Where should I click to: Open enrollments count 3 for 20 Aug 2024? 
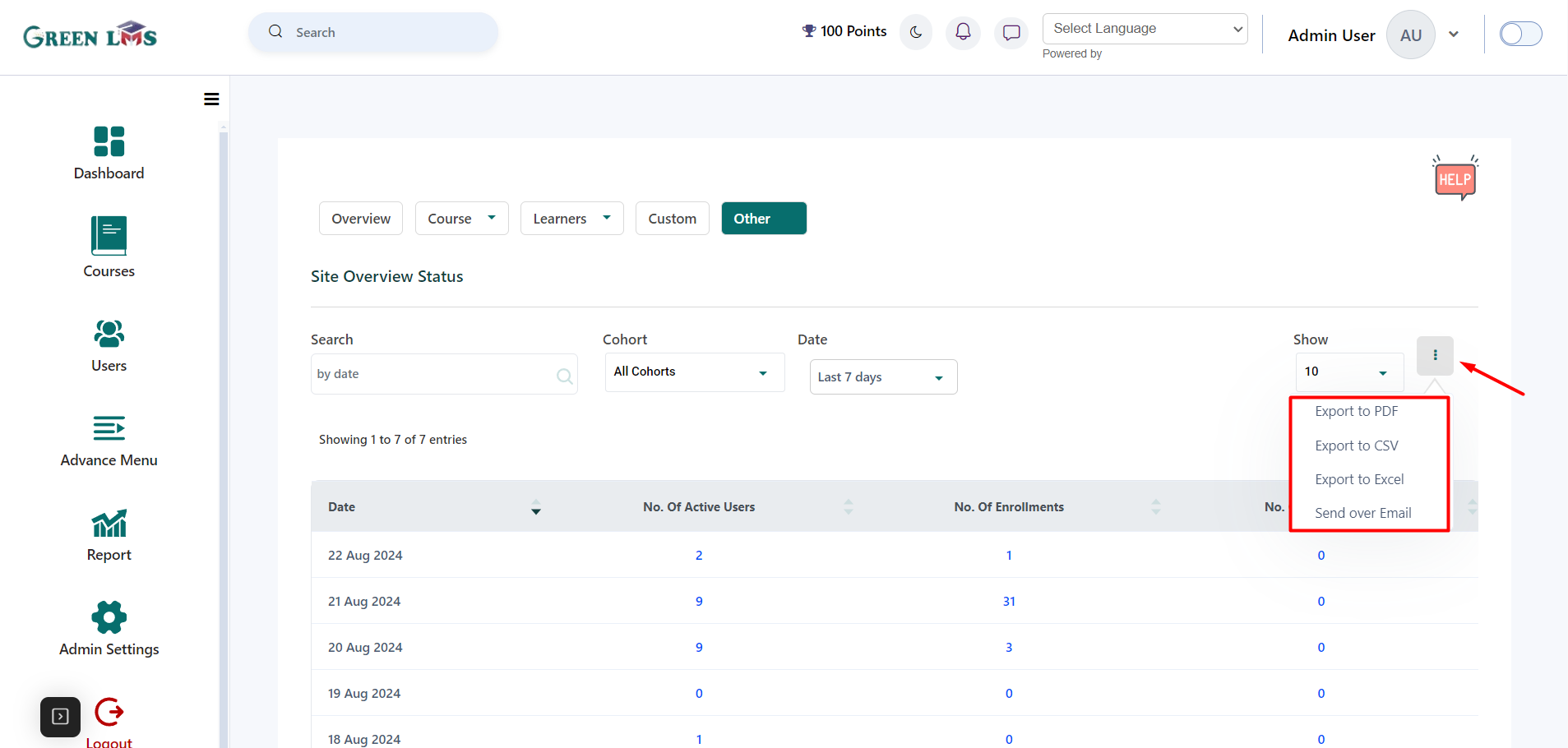[x=1009, y=648]
